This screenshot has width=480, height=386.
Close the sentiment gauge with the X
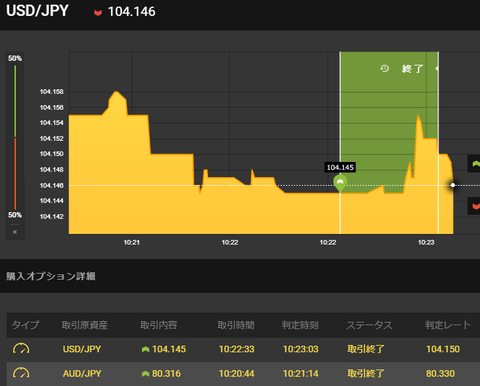point(15,232)
